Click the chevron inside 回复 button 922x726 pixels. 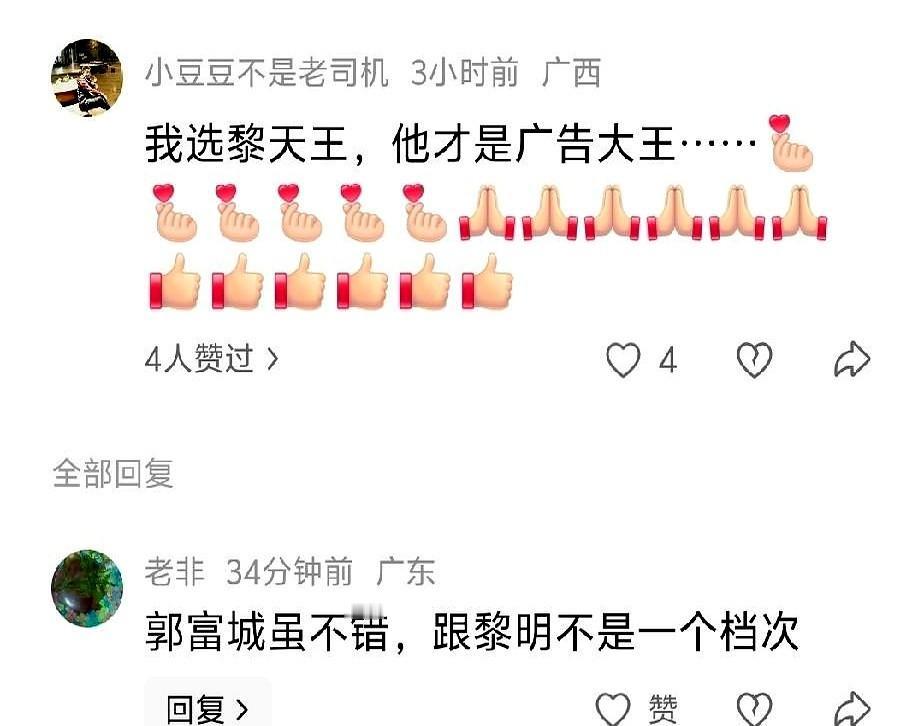click(242, 710)
